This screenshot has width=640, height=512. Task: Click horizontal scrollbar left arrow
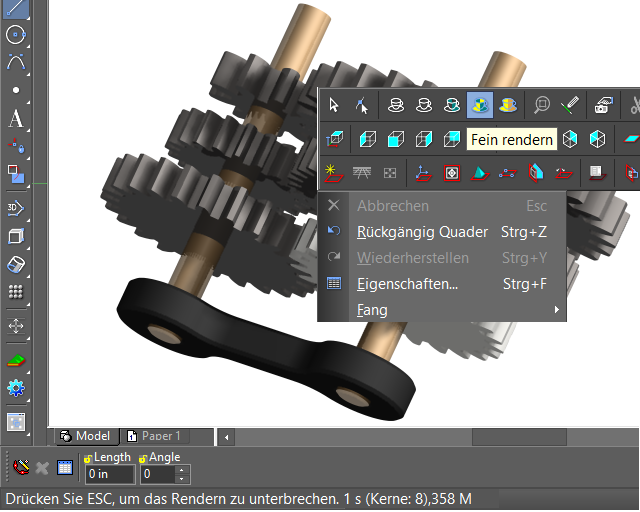point(226,437)
